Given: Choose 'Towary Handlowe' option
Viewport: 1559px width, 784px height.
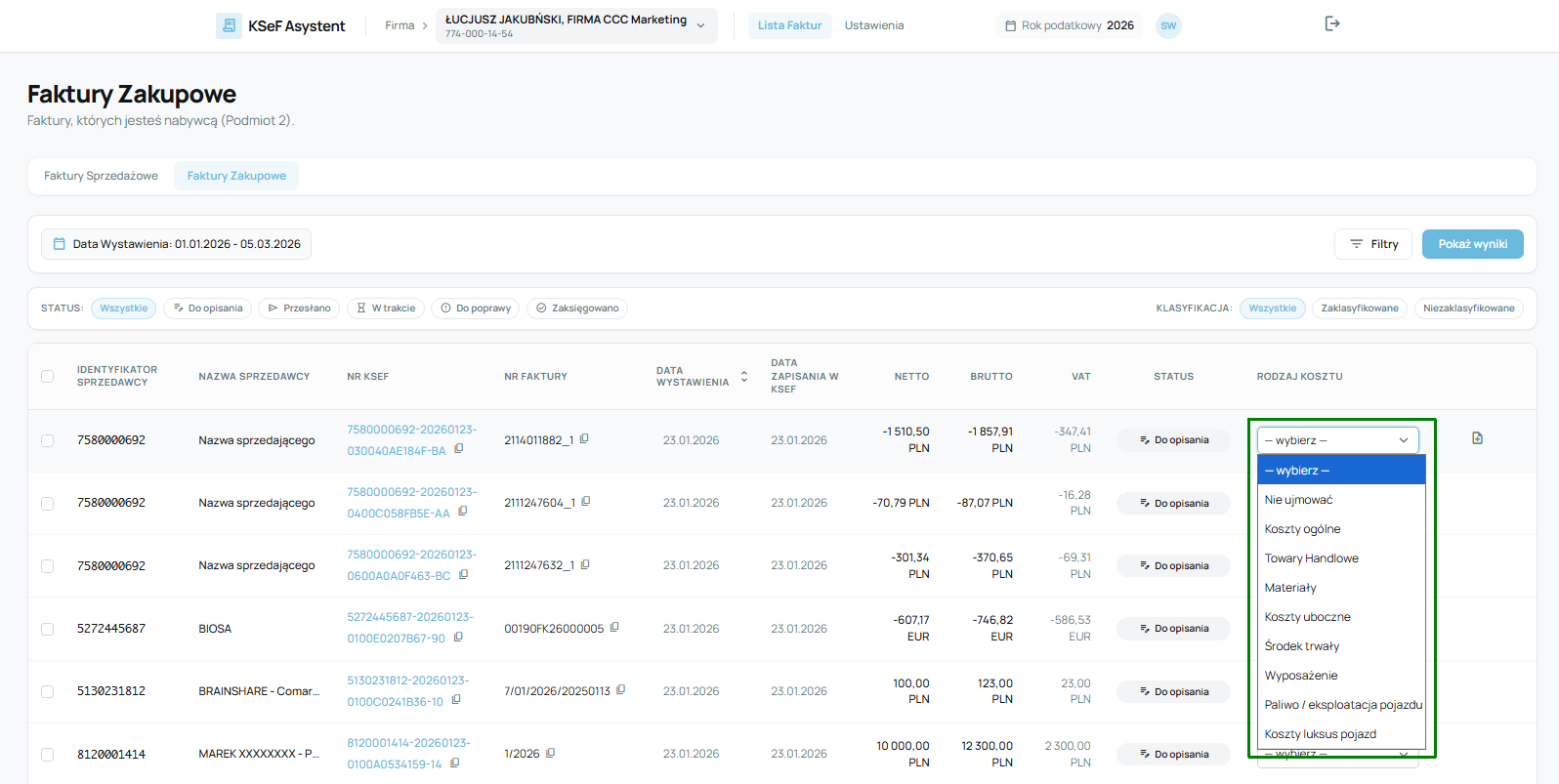Looking at the screenshot, I should coord(1341,558).
